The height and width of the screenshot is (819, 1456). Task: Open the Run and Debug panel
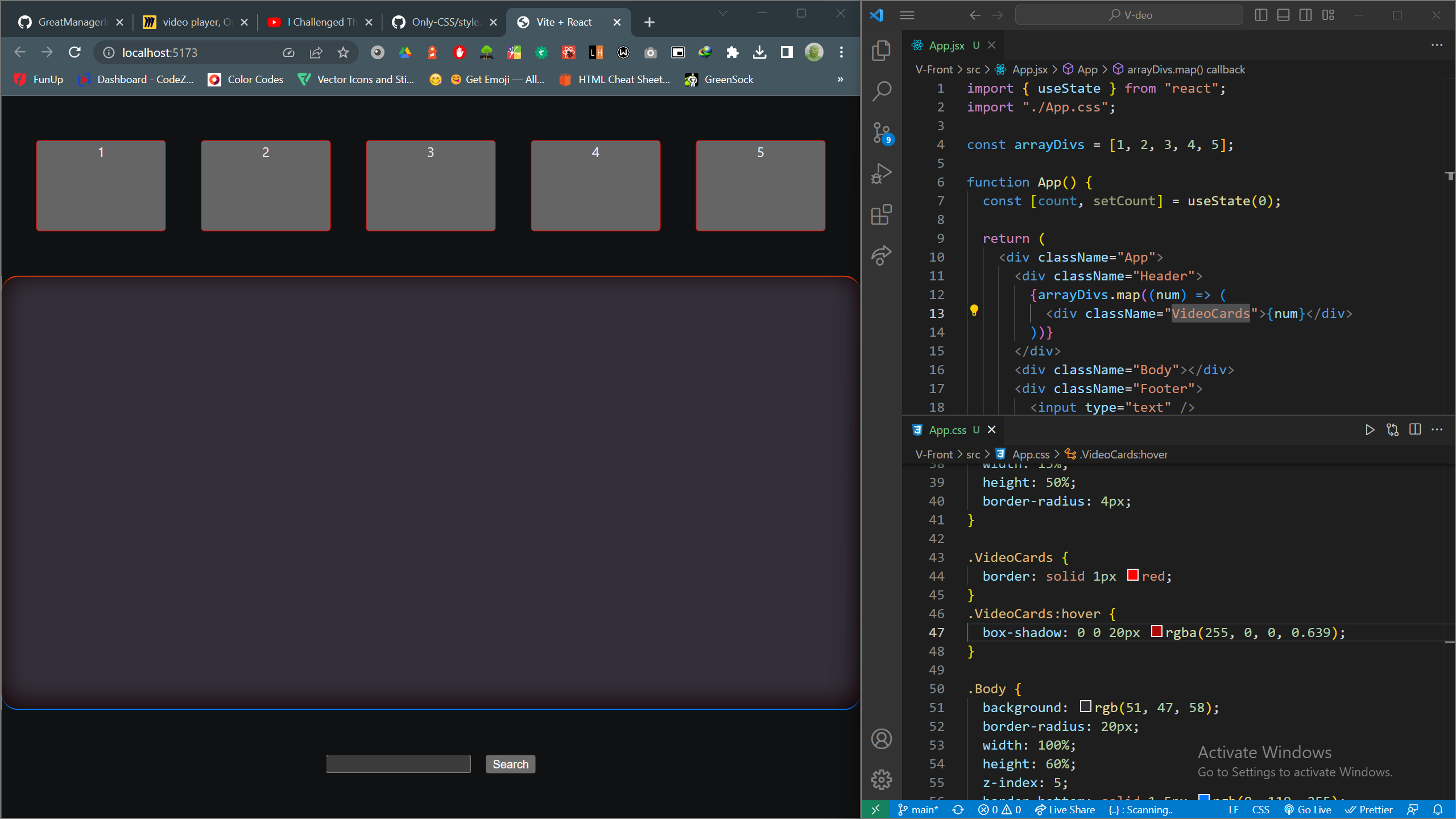tap(881, 172)
